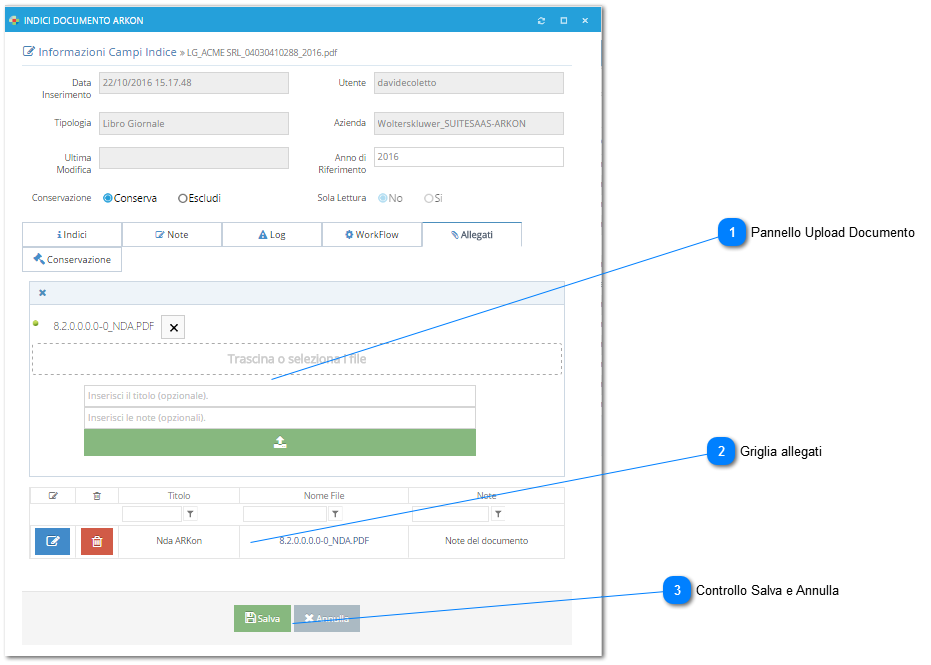
Task: Click the green upload file button
Action: (280, 442)
